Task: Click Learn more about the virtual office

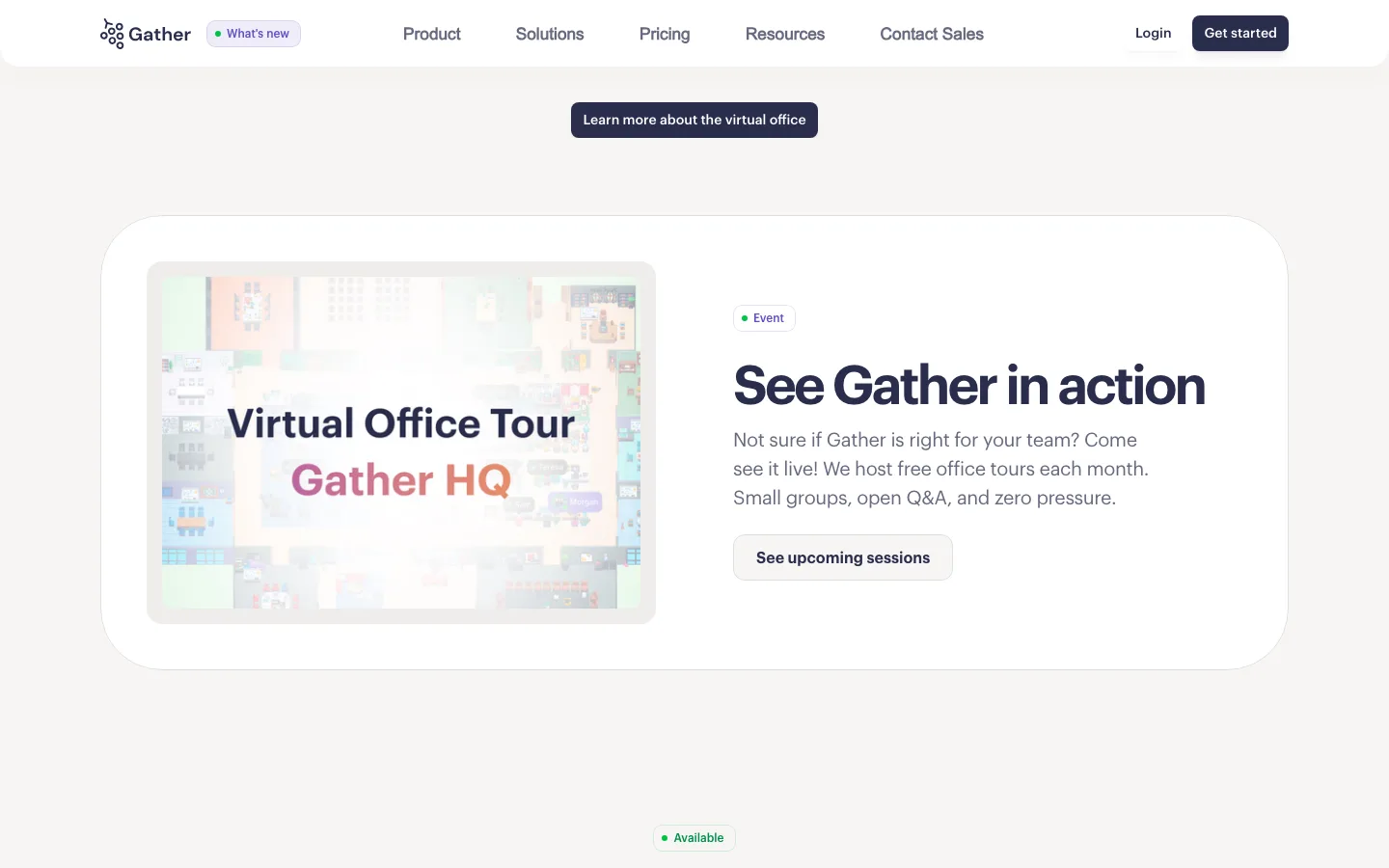Action: click(694, 120)
